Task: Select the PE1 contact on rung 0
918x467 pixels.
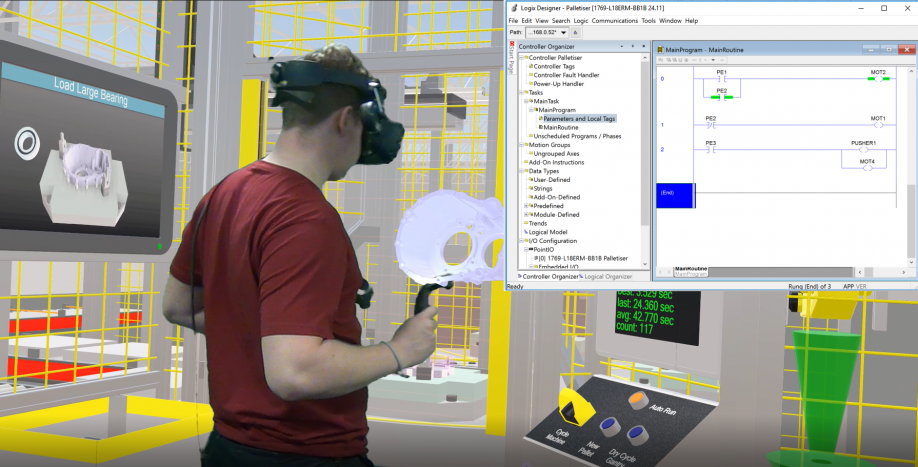Action: pos(721,78)
